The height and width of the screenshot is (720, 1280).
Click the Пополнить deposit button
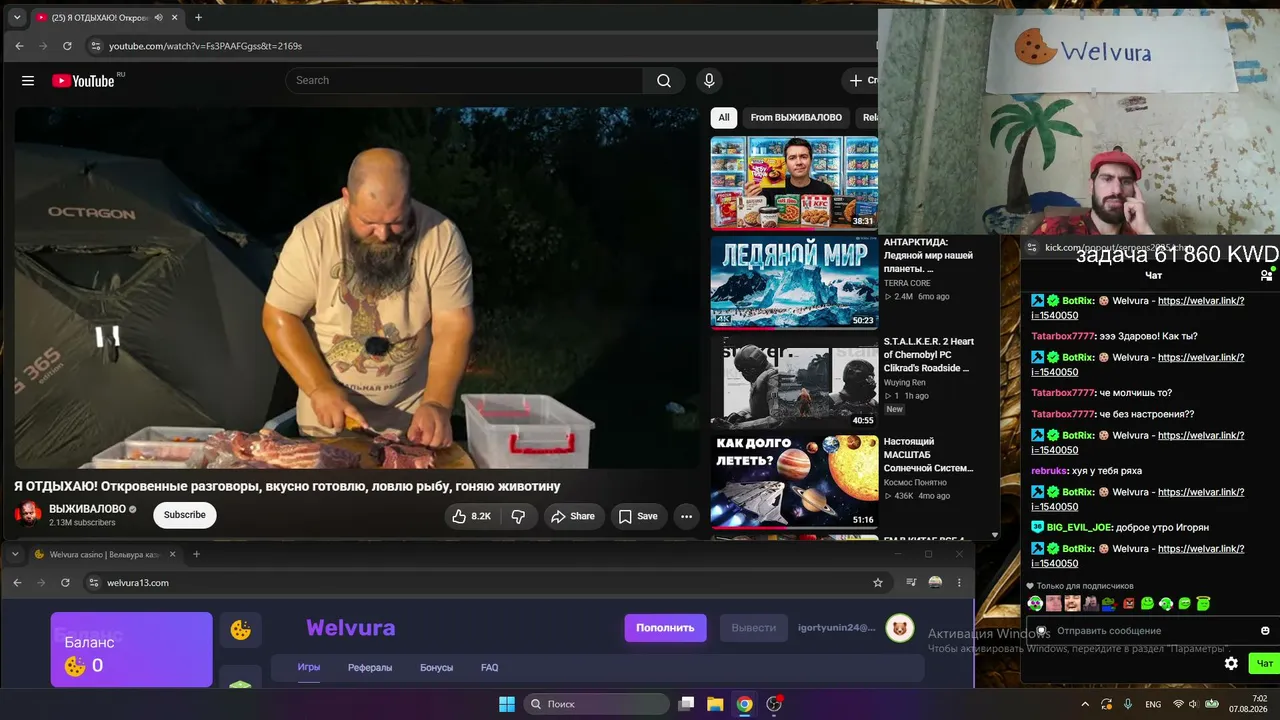point(665,628)
